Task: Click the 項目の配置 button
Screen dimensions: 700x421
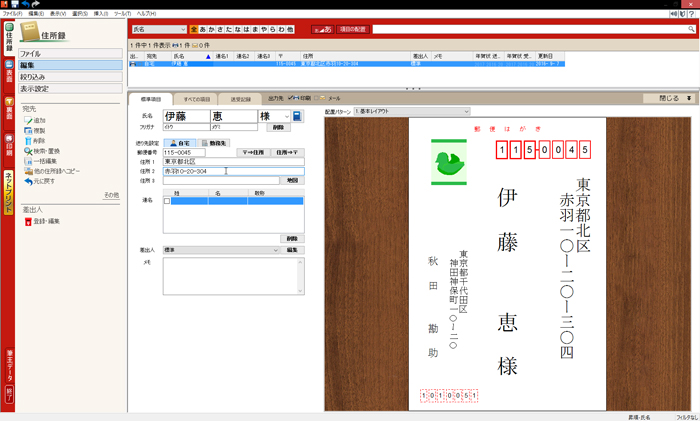Action: point(352,30)
